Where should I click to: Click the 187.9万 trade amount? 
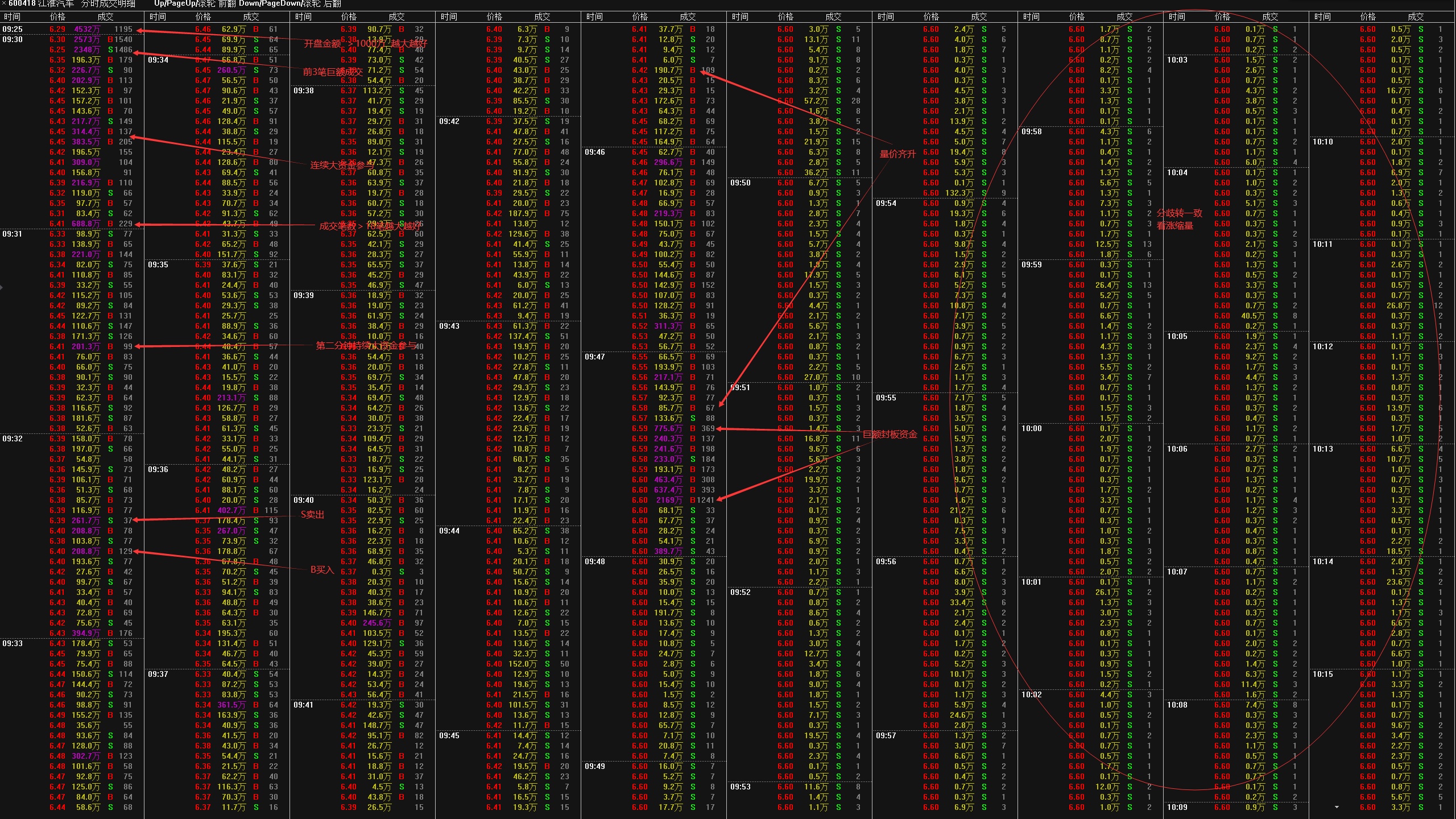pyautogui.click(x=523, y=213)
